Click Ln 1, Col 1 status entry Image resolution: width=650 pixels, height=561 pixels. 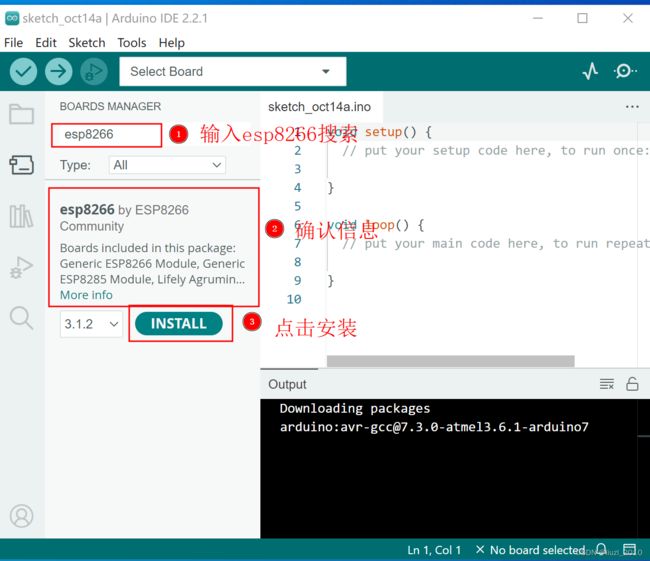pyautogui.click(x=434, y=550)
